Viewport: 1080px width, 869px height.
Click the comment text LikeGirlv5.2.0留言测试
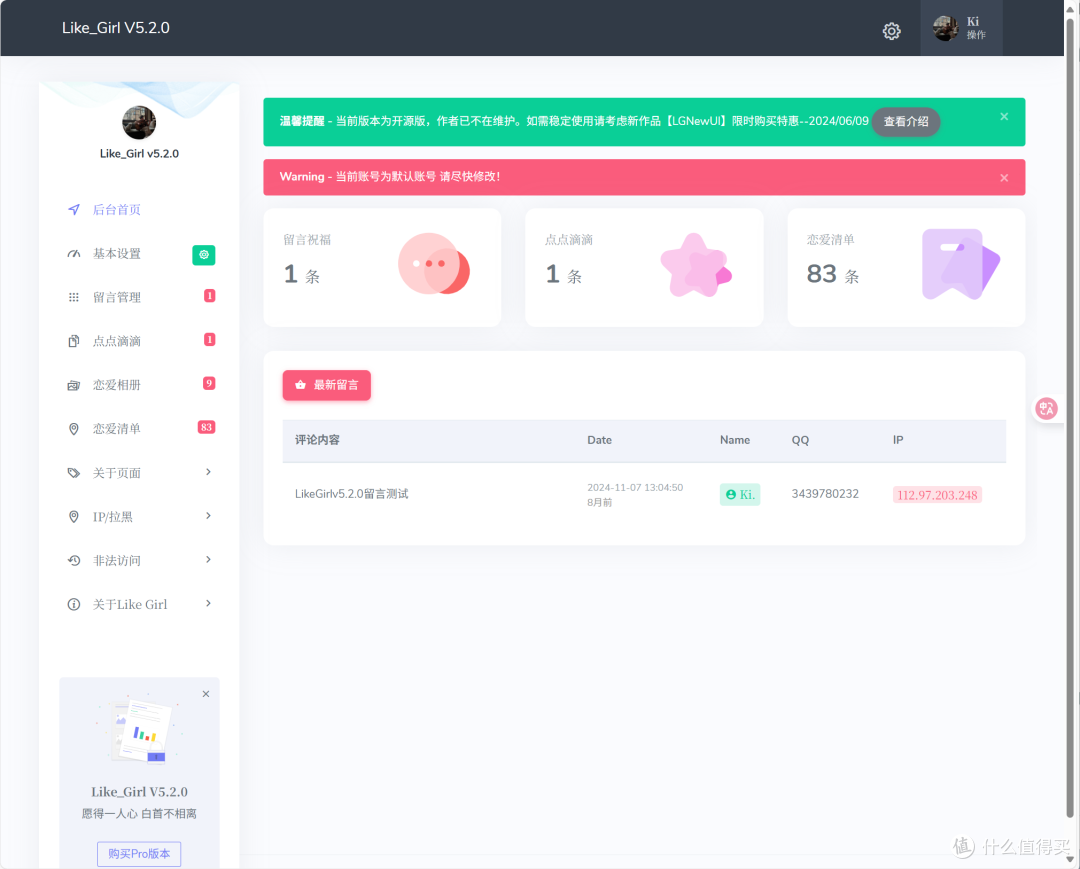pyautogui.click(x=351, y=494)
